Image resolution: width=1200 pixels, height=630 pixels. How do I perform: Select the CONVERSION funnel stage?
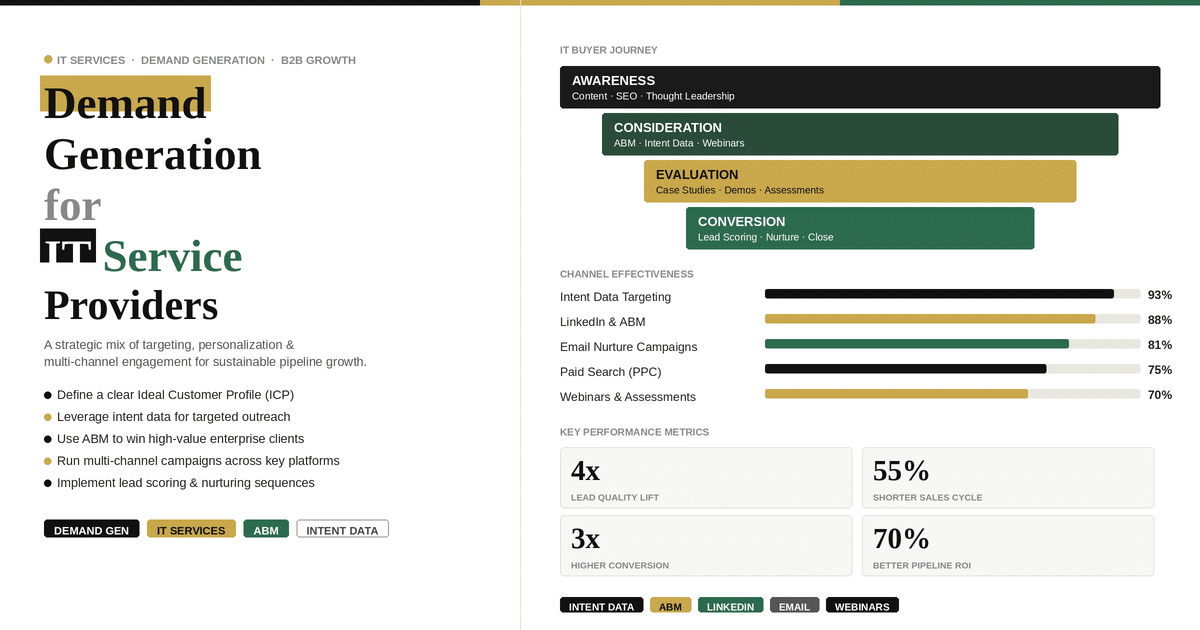pyautogui.click(x=860, y=228)
